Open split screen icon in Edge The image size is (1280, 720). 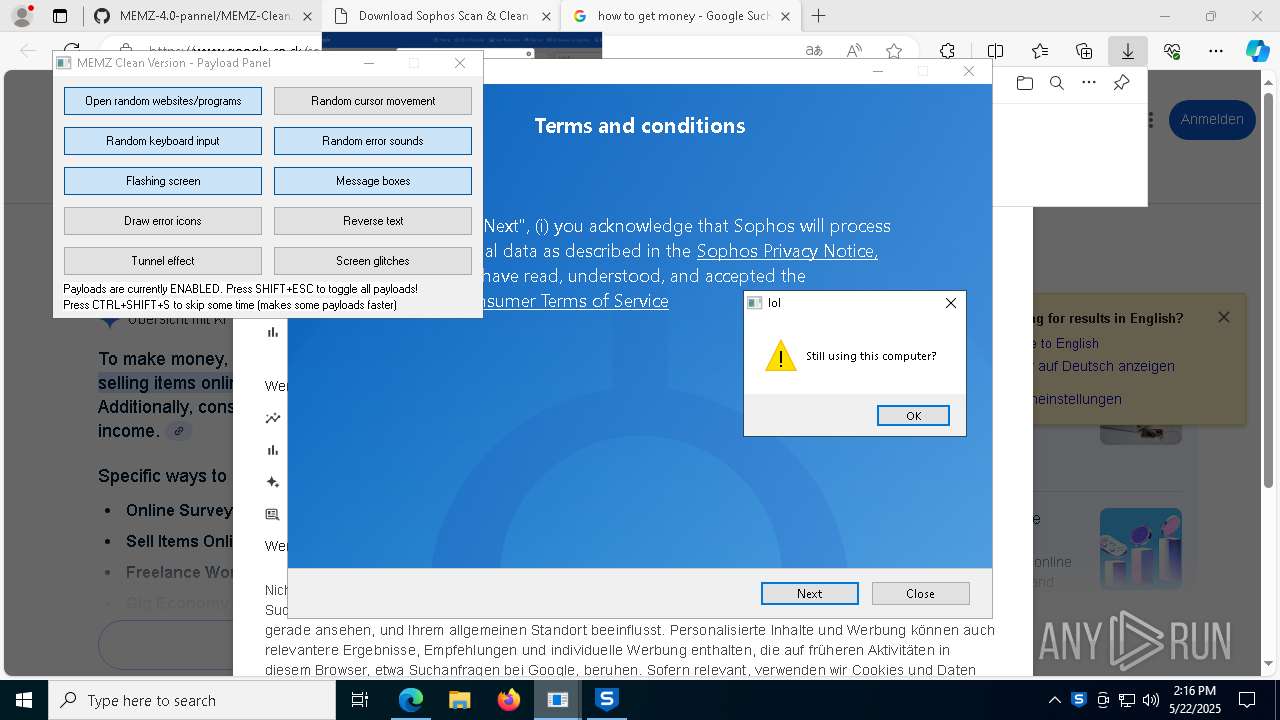(995, 51)
